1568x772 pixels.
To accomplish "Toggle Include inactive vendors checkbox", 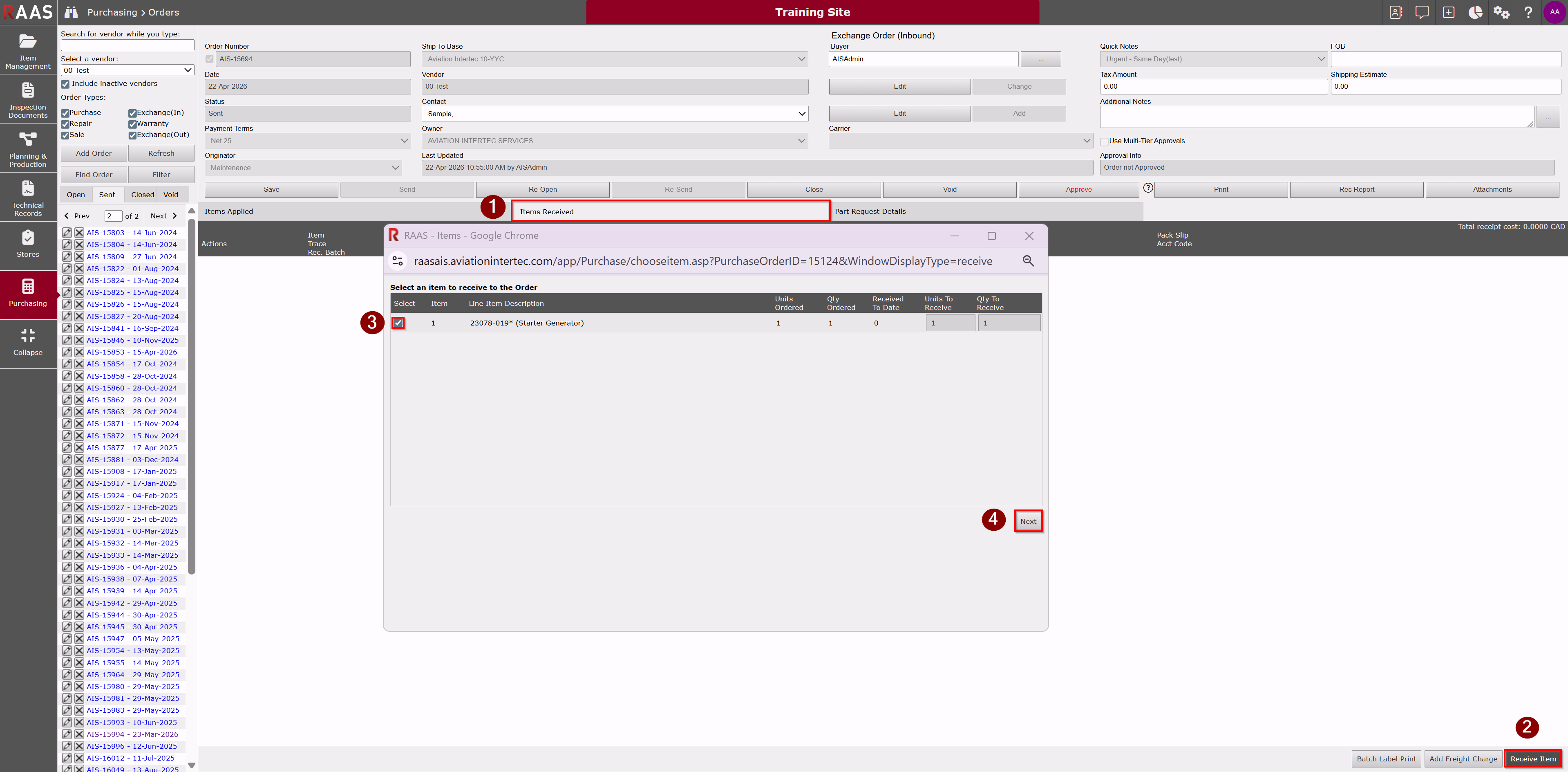I will pos(65,84).
